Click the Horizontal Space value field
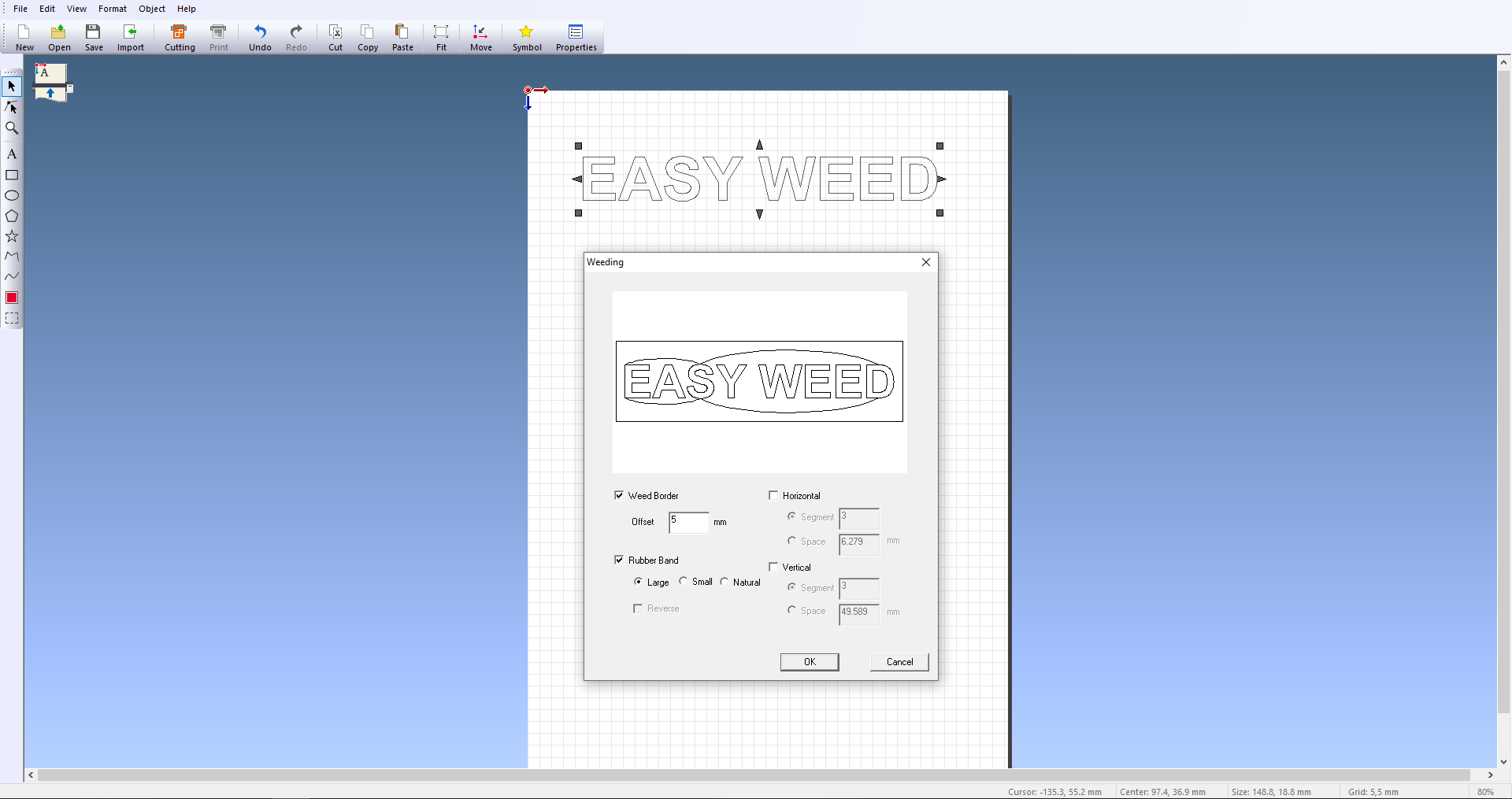 point(859,544)
